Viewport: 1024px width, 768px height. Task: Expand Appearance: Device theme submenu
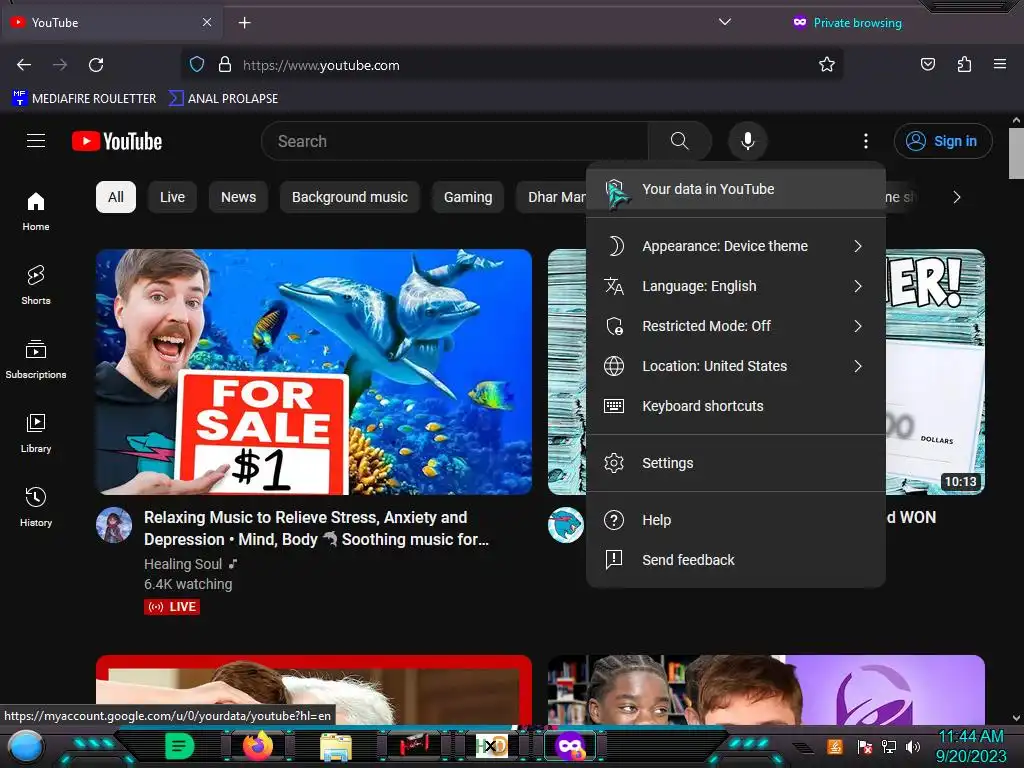pyautogui.click(x=736, y=246)
